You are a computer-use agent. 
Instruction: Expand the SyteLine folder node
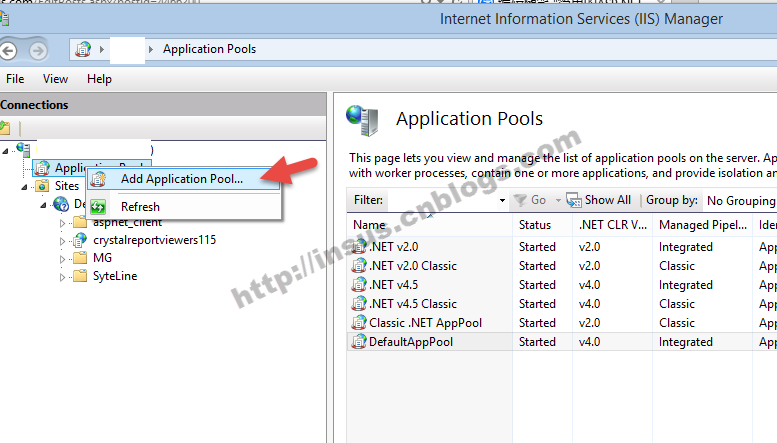point(62,277)
